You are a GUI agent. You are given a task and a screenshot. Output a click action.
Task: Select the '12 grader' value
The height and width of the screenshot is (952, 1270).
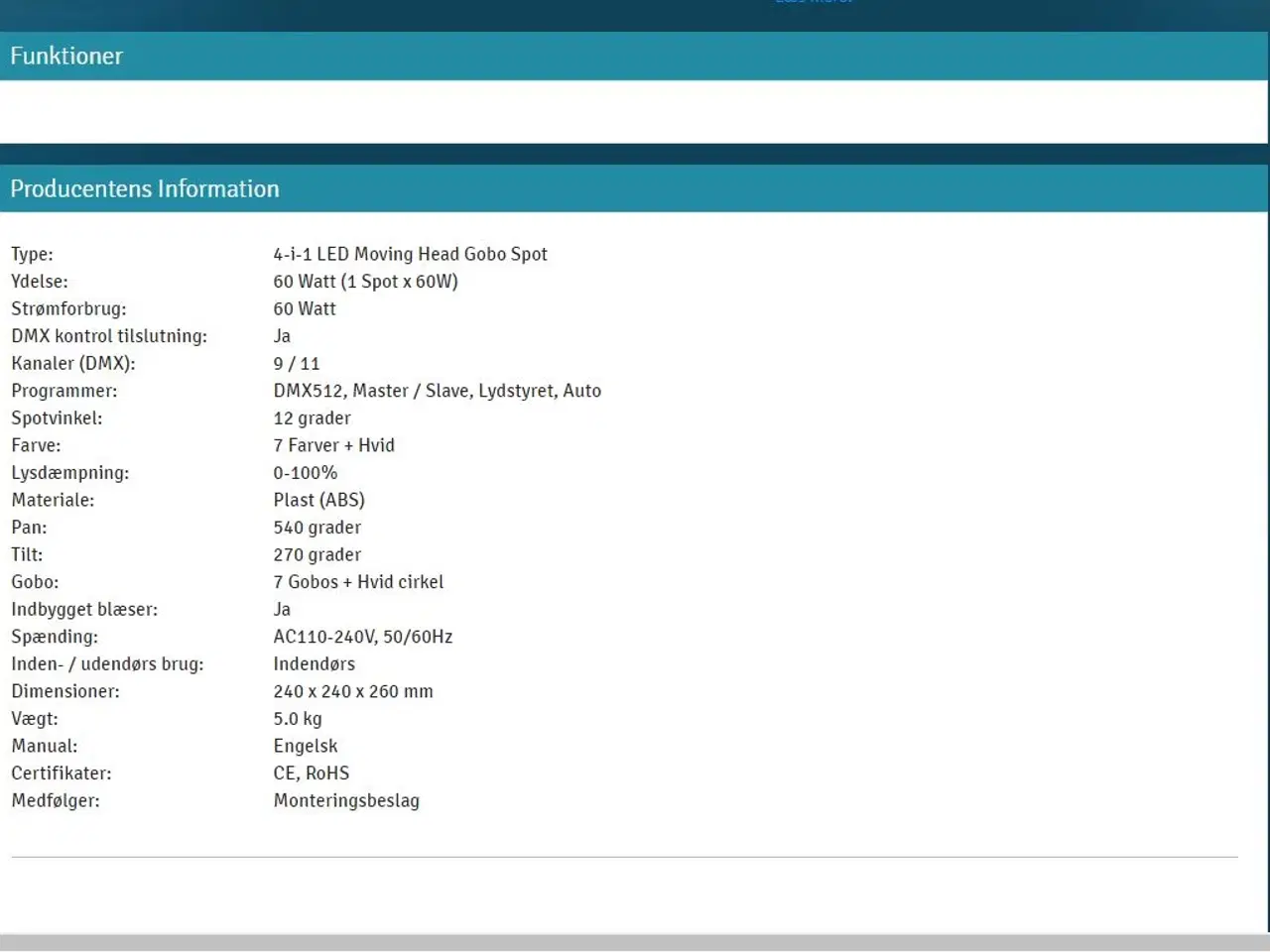312,418
